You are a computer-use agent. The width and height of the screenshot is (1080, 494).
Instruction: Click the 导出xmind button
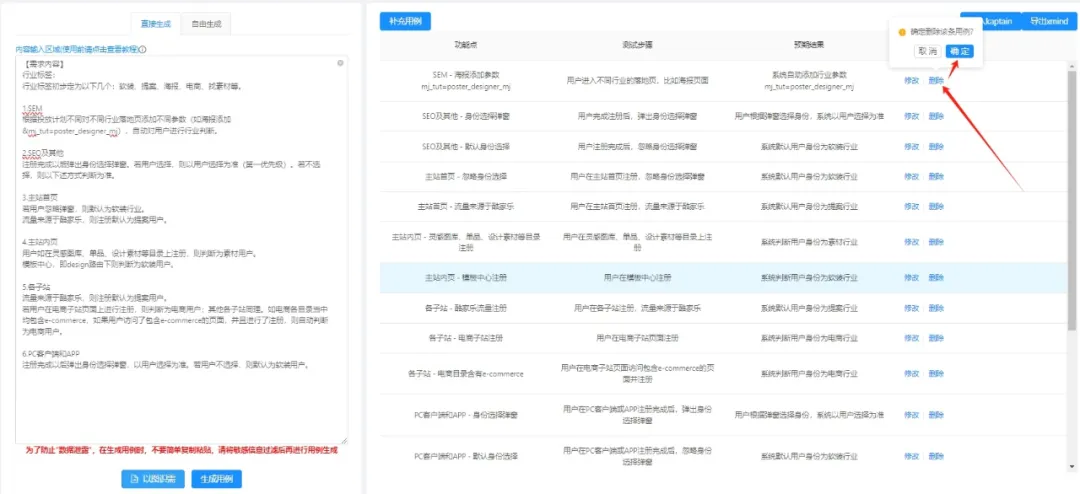pyautogui.click(x=1049, y=21)
